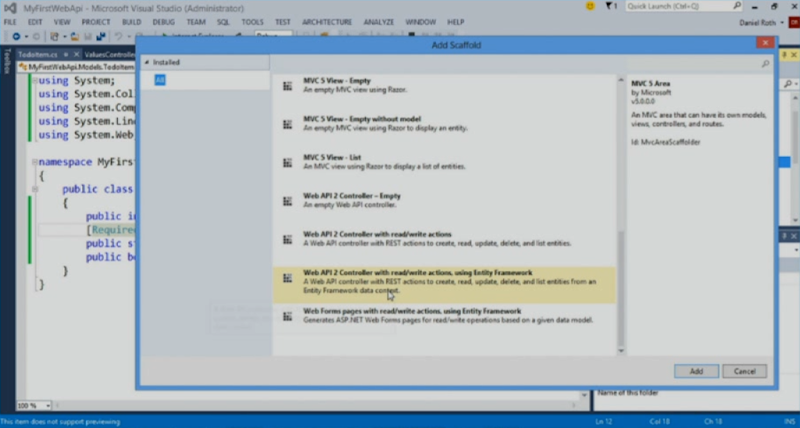The image size is (800, 428).
Task: Click the Undo toolbar icon
Action: pyautogui.click(x=118, y=36)
